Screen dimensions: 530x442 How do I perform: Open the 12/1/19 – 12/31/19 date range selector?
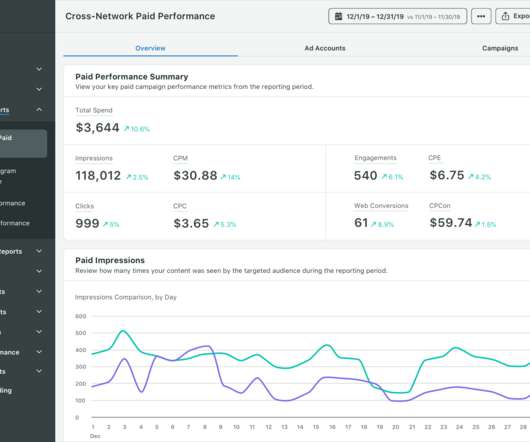pos(398,16)
